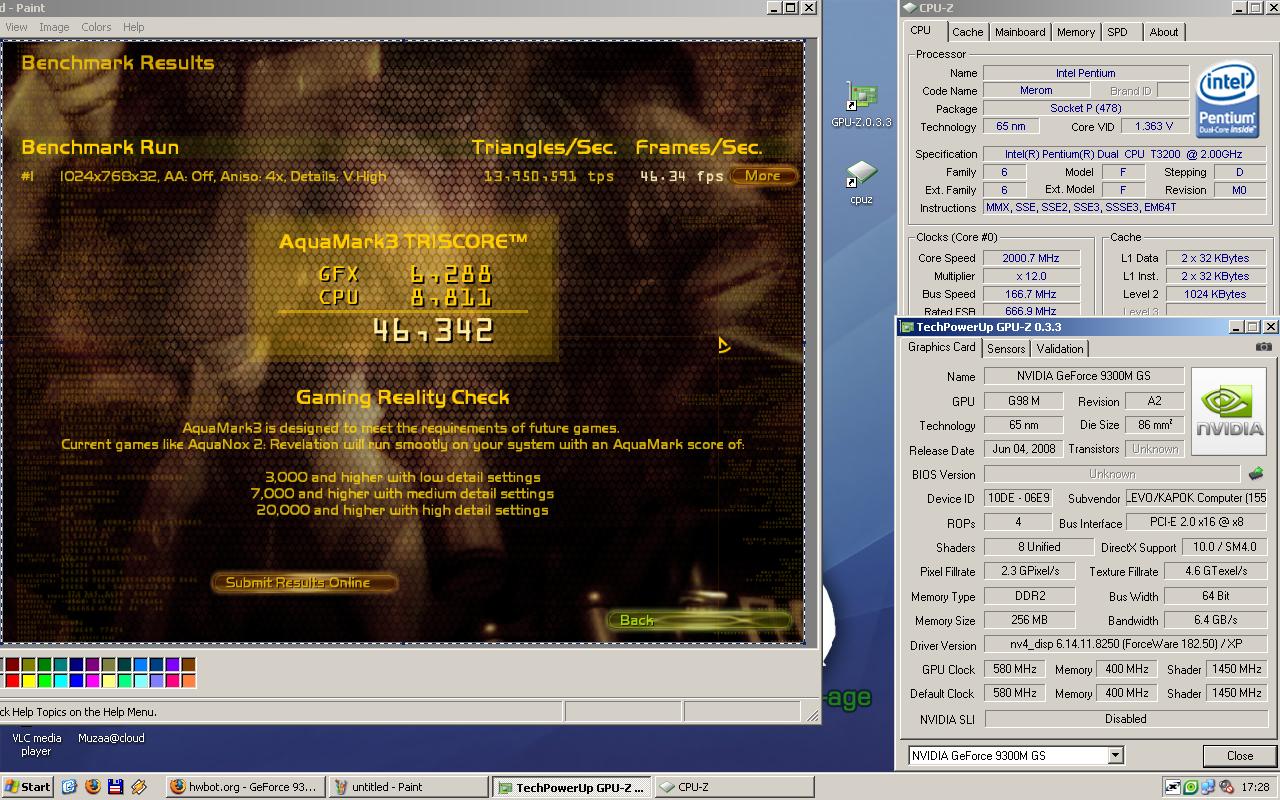1280x800 pixels.
Task: Open the GPU-Z 0.3.3 desktop shortcut
Action: tap(861, 104)
